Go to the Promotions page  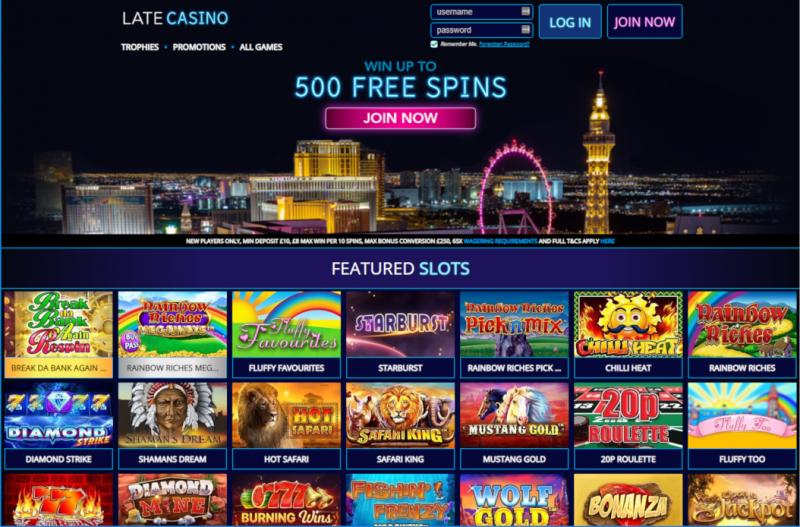(199, 47)
